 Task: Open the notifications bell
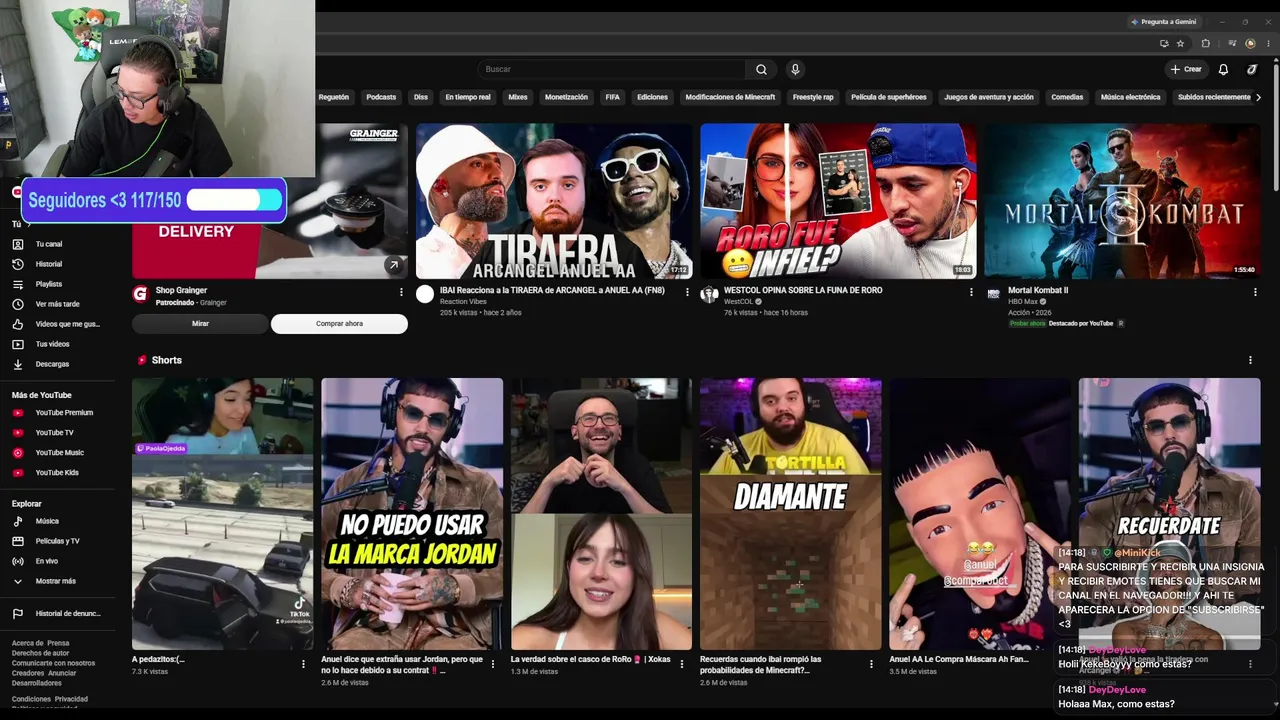click(x=1223, y=69)
